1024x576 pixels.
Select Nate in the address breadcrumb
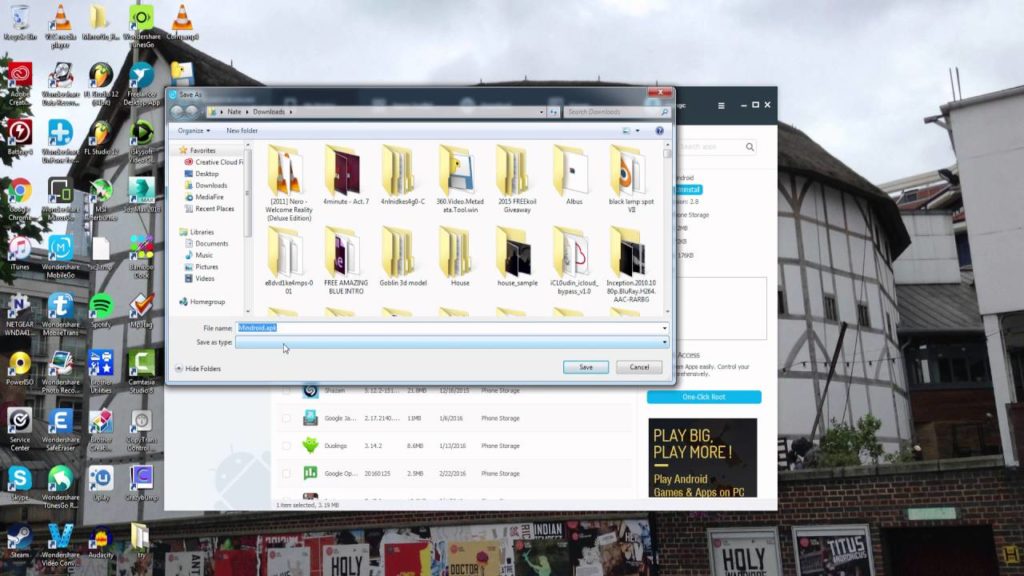point(234,112)
